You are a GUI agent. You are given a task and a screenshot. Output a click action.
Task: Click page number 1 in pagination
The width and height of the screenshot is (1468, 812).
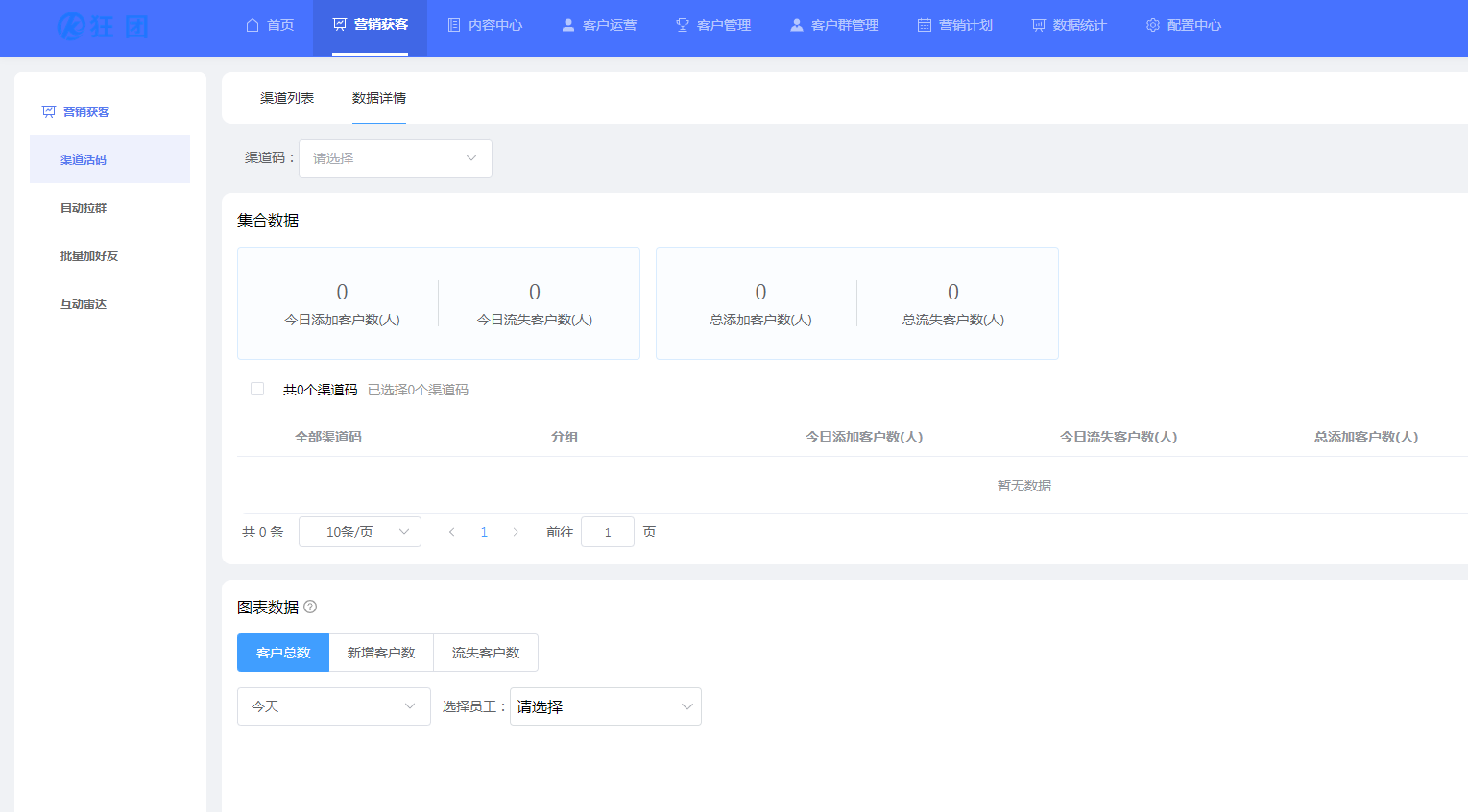pos(484,532)
